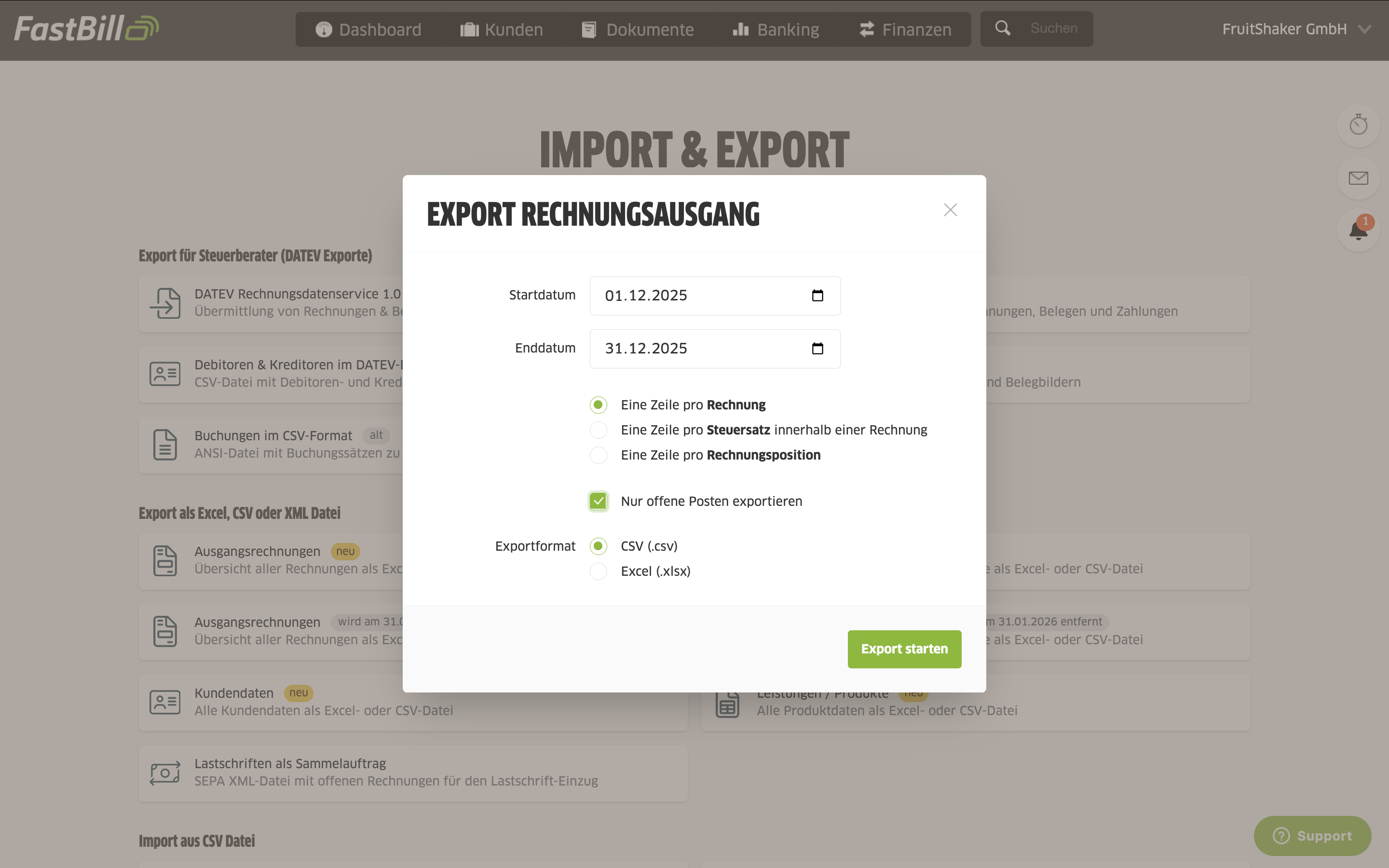Click the search magnifier icon

point(1003,28)
